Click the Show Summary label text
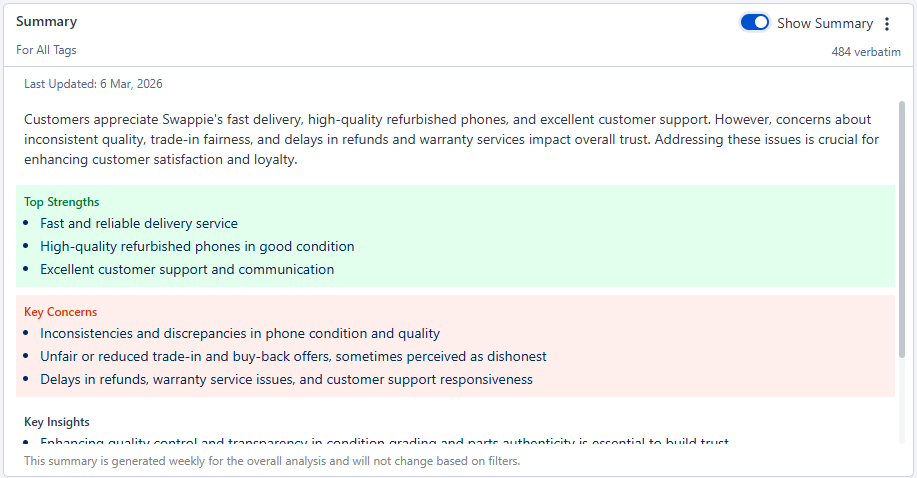 (824, 24)
